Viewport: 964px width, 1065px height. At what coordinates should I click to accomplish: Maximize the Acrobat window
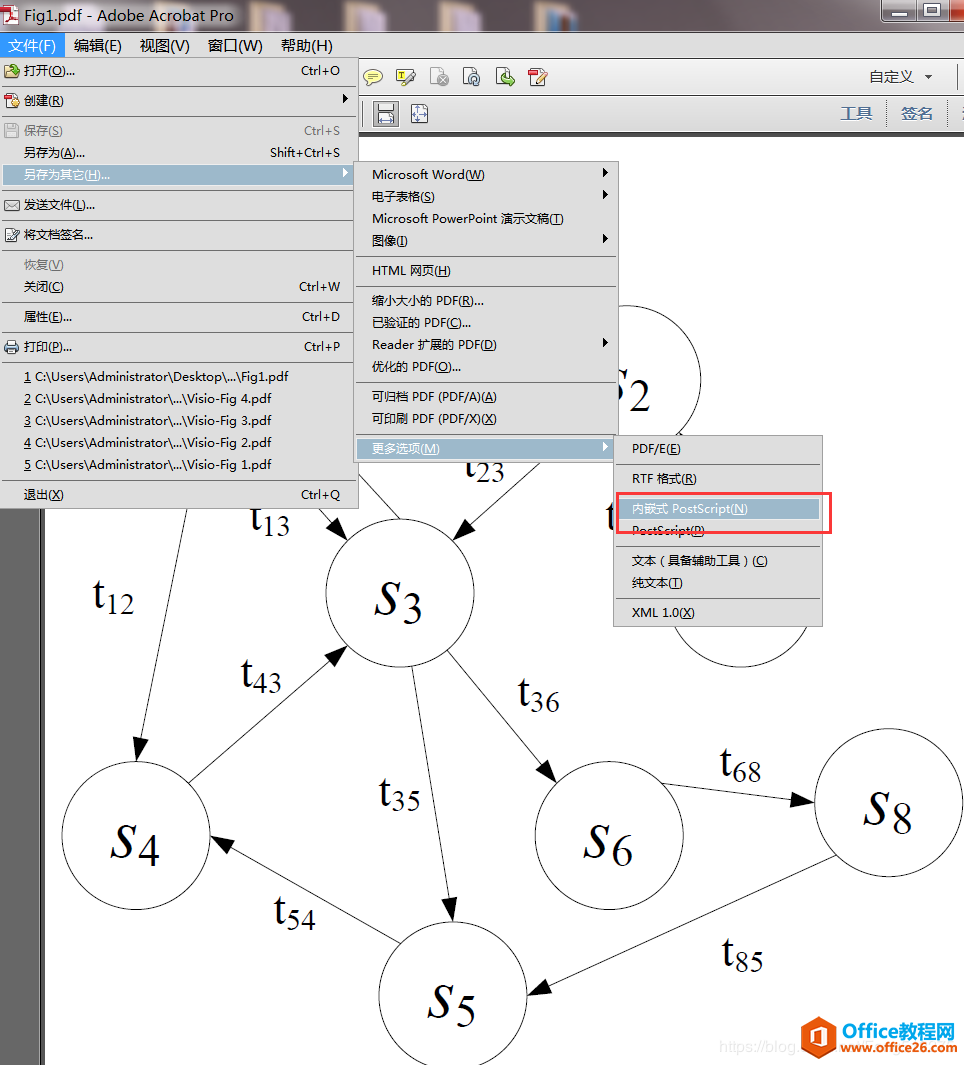933,10
